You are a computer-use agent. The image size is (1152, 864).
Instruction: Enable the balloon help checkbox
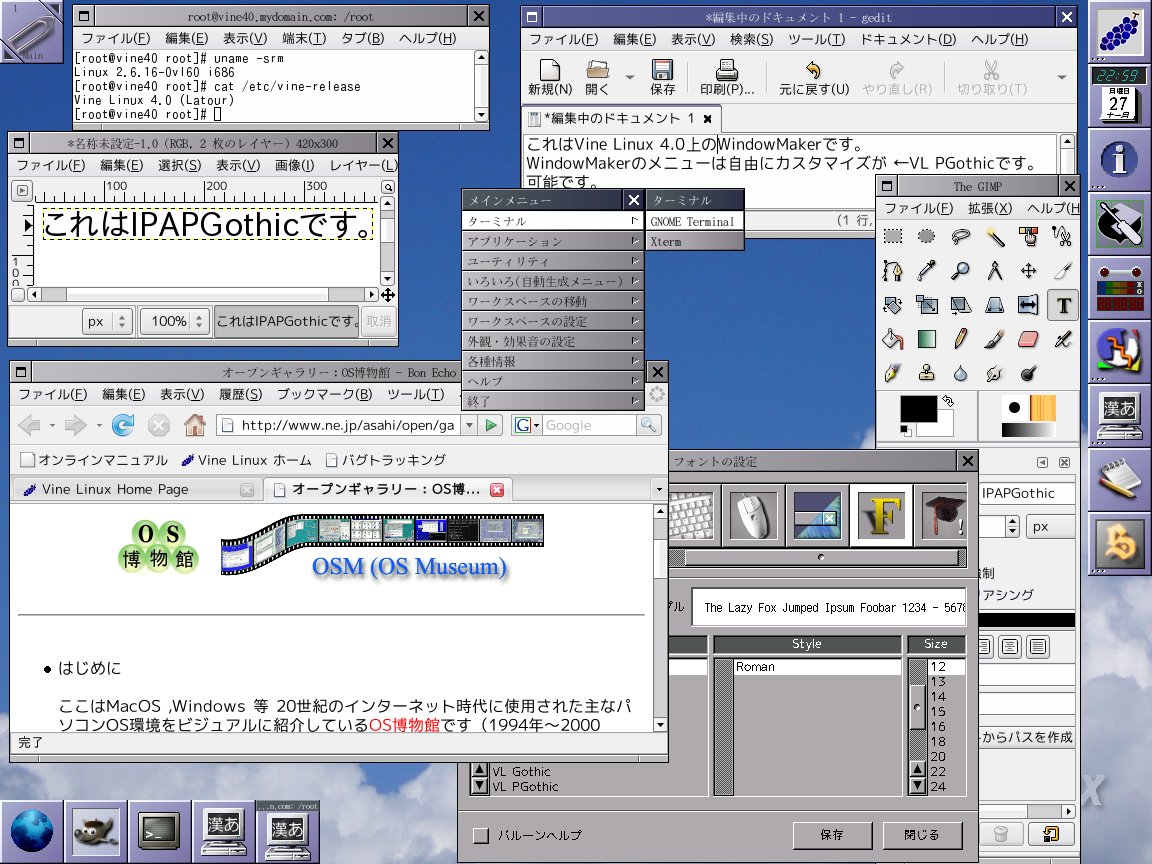pos(481,835)
